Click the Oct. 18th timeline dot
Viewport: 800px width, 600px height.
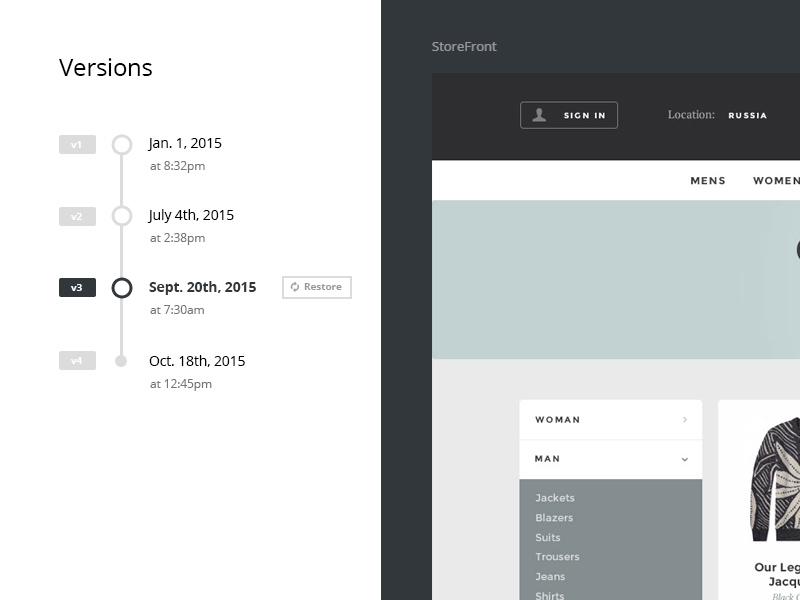(x=122, y=361)
